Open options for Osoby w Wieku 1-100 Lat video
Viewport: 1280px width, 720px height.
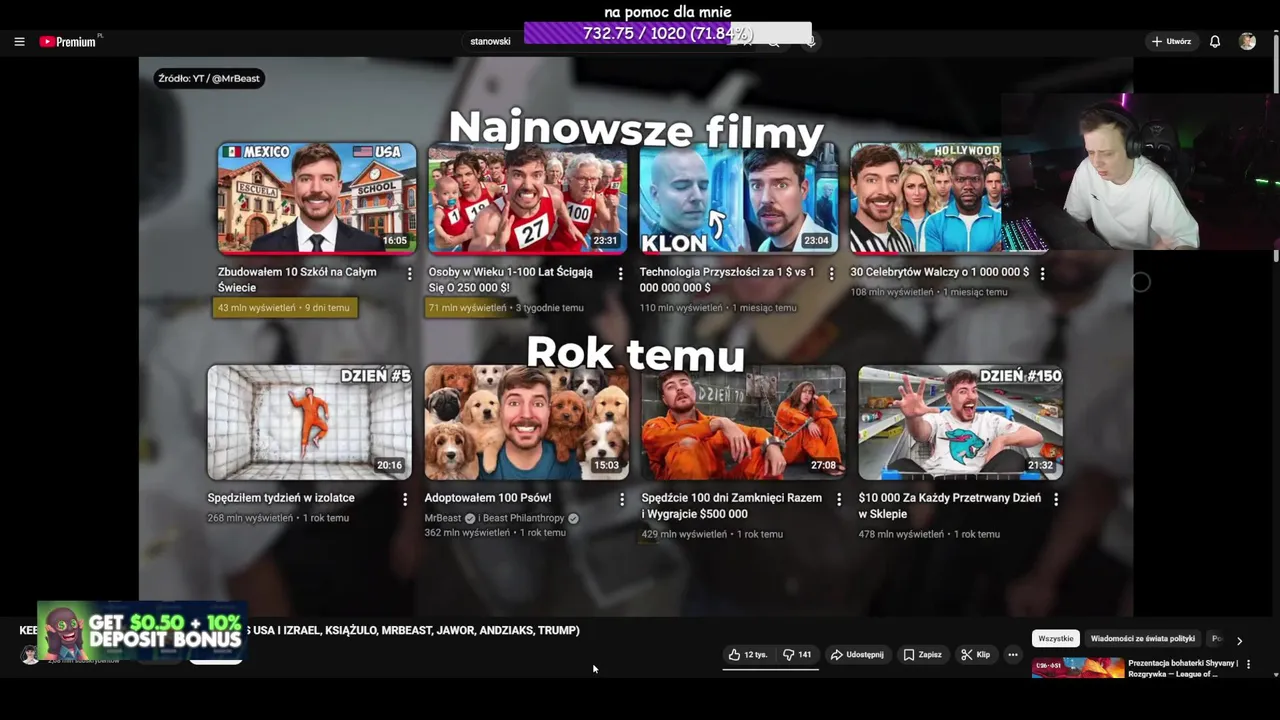coord(620,274)
